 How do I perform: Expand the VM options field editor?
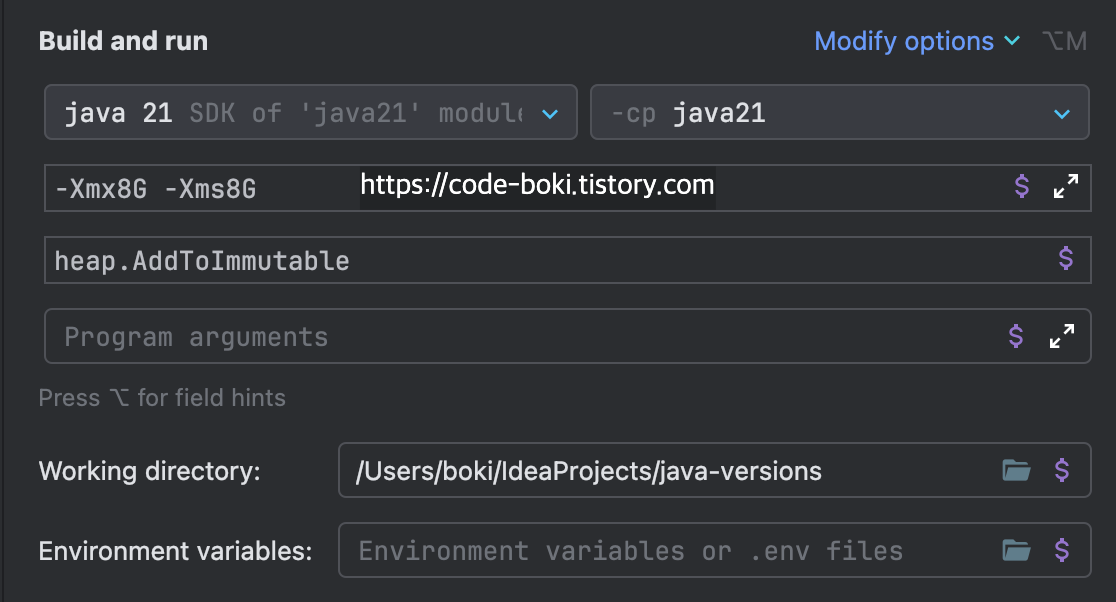[x=1065, y=186]
